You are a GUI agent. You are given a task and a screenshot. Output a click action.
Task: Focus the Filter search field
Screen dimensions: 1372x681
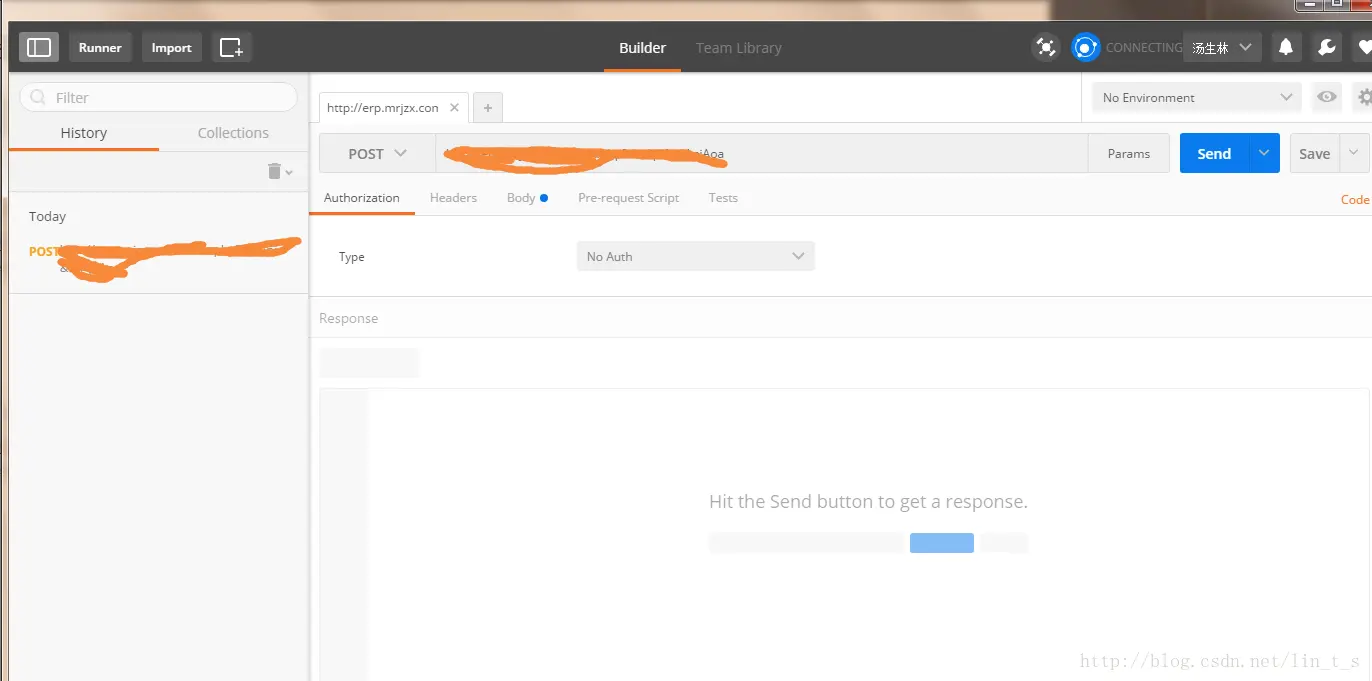click(159, 97)
